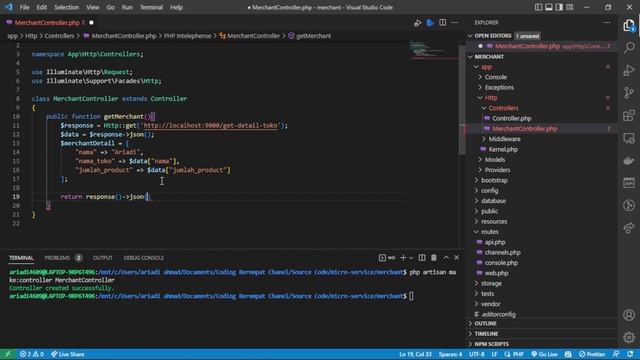The image size is (640, 360).
Task: Open the Terminal menu
Action: pos(151,7)
